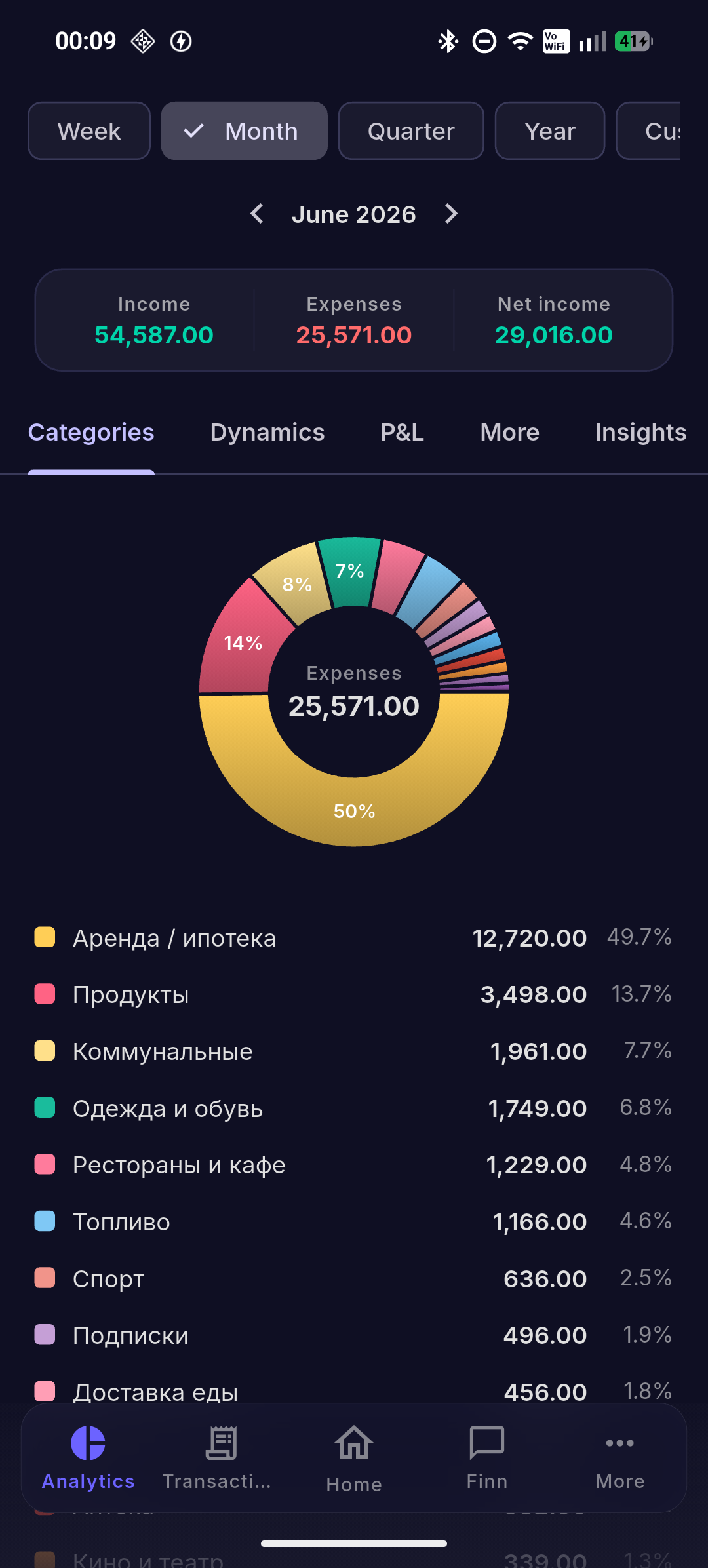Open the Аренда / ипотека category

(x=354, y=938)
